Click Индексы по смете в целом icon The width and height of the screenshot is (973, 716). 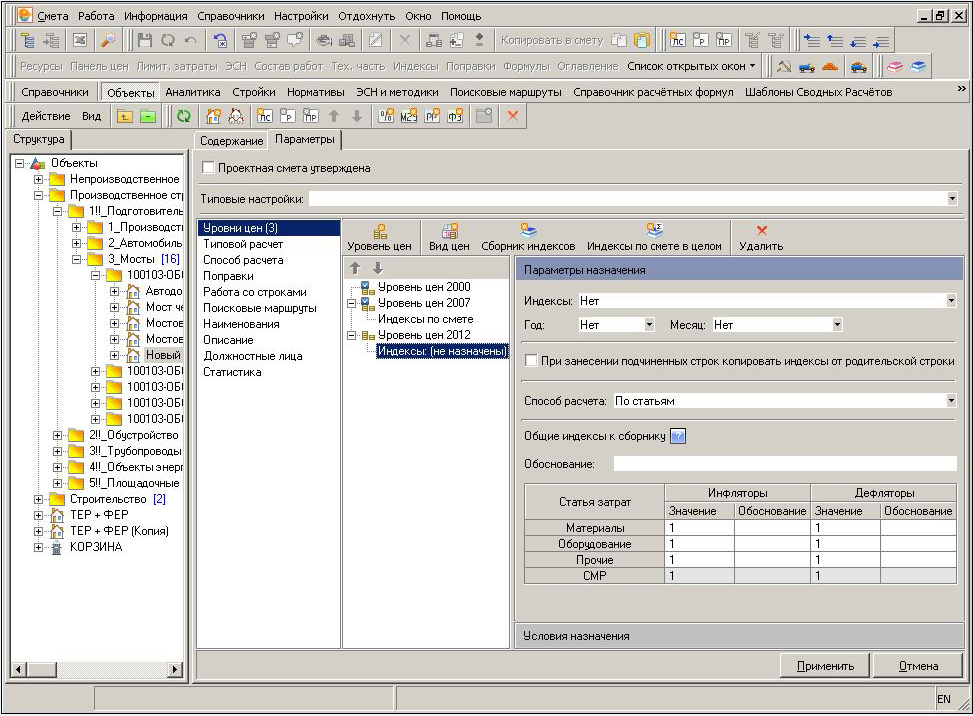pyautogui.click(x=655, y=231)
